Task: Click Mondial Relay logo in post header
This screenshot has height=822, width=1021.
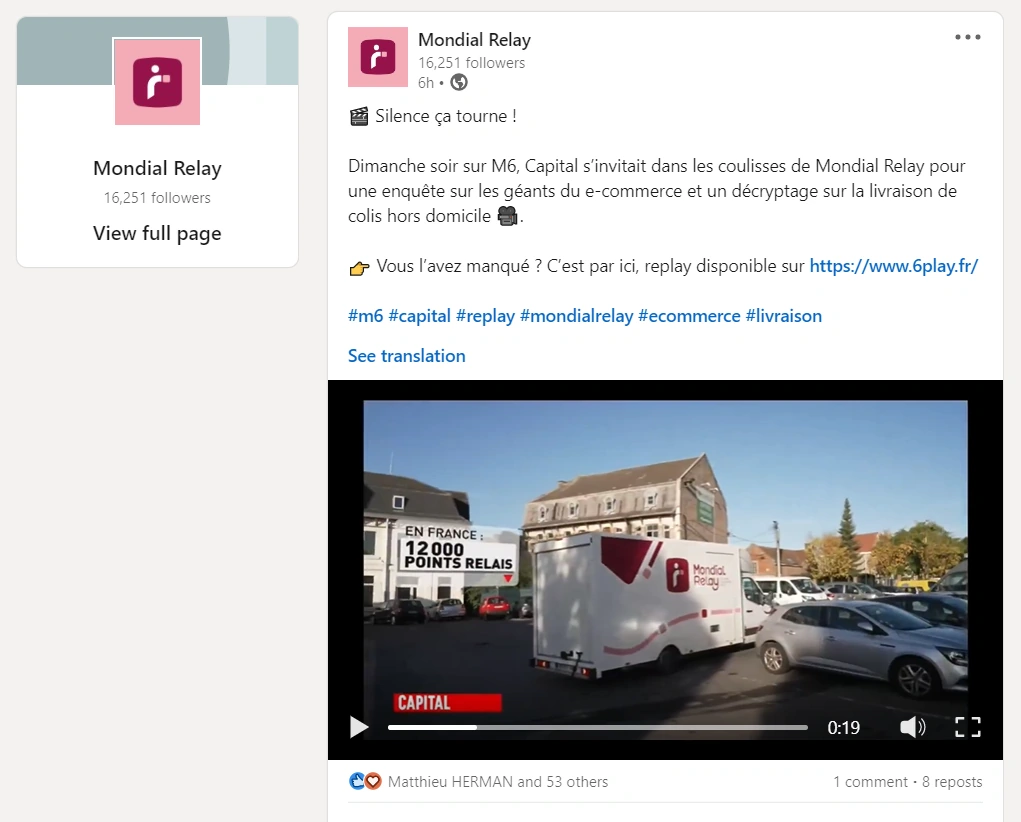Action: (377, 57)
